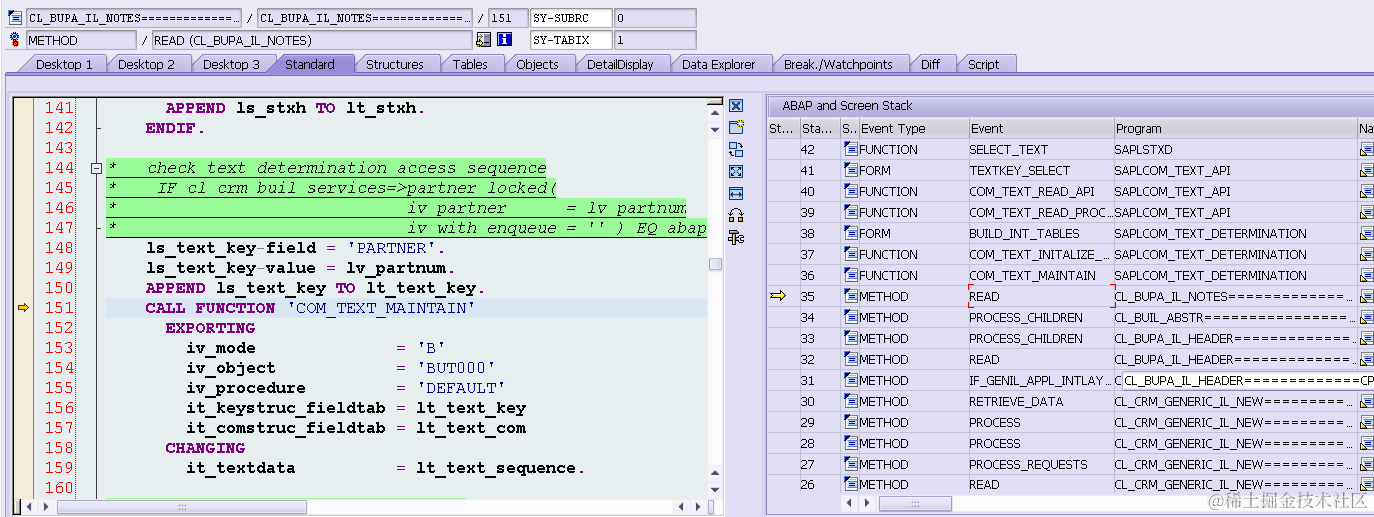Click the Program column header
Viewport: 1374px width, 517px height.
pos(1235,128)
